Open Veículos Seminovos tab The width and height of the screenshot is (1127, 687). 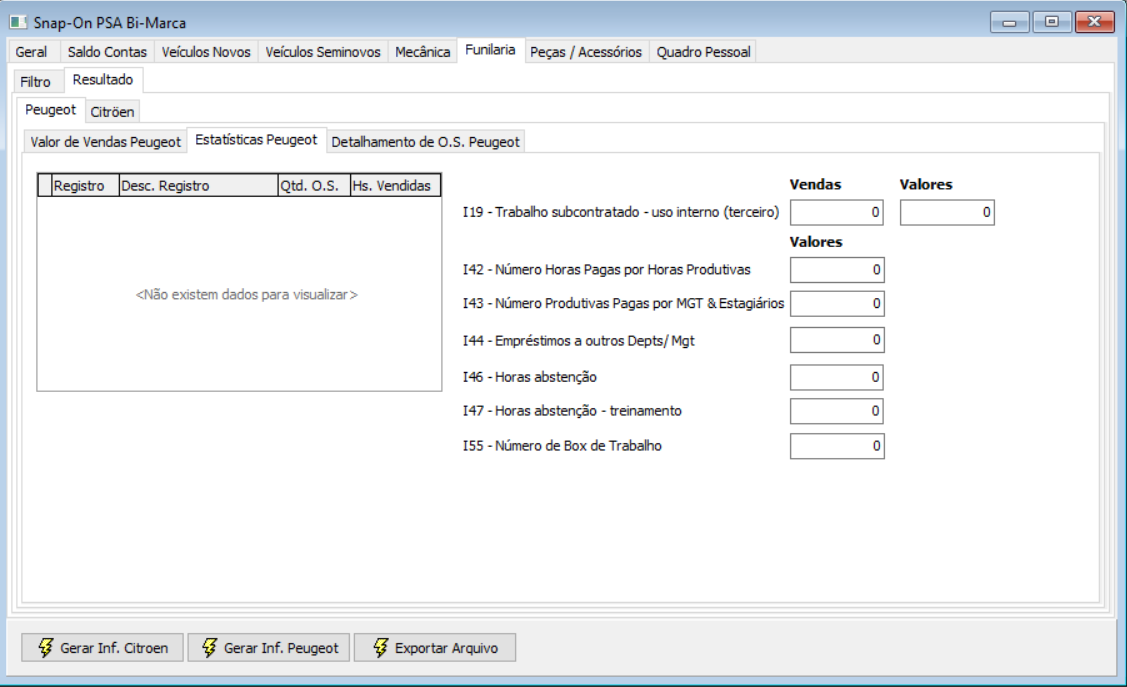pyautogui.click(x=323, y=52)
